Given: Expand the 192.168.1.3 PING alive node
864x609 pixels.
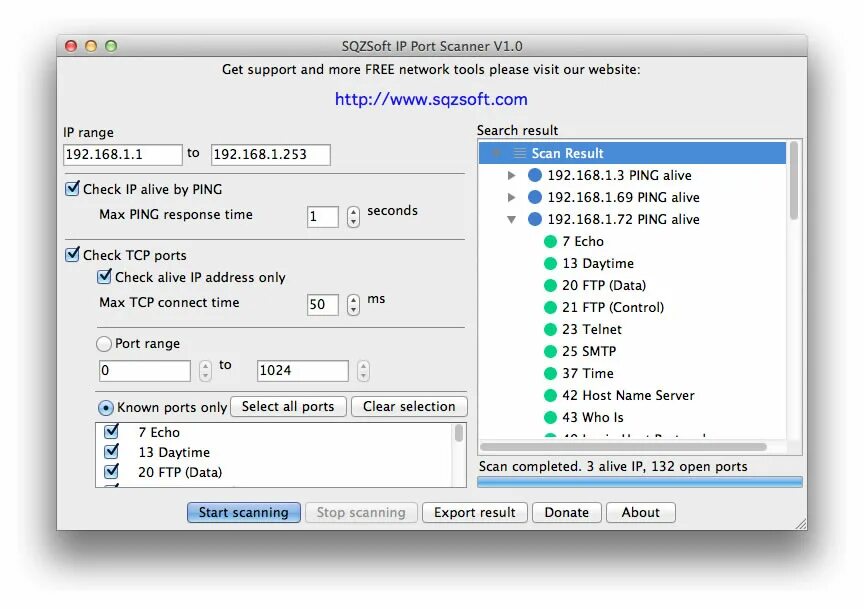Looking at the screenshot, I should pos(511,175).
